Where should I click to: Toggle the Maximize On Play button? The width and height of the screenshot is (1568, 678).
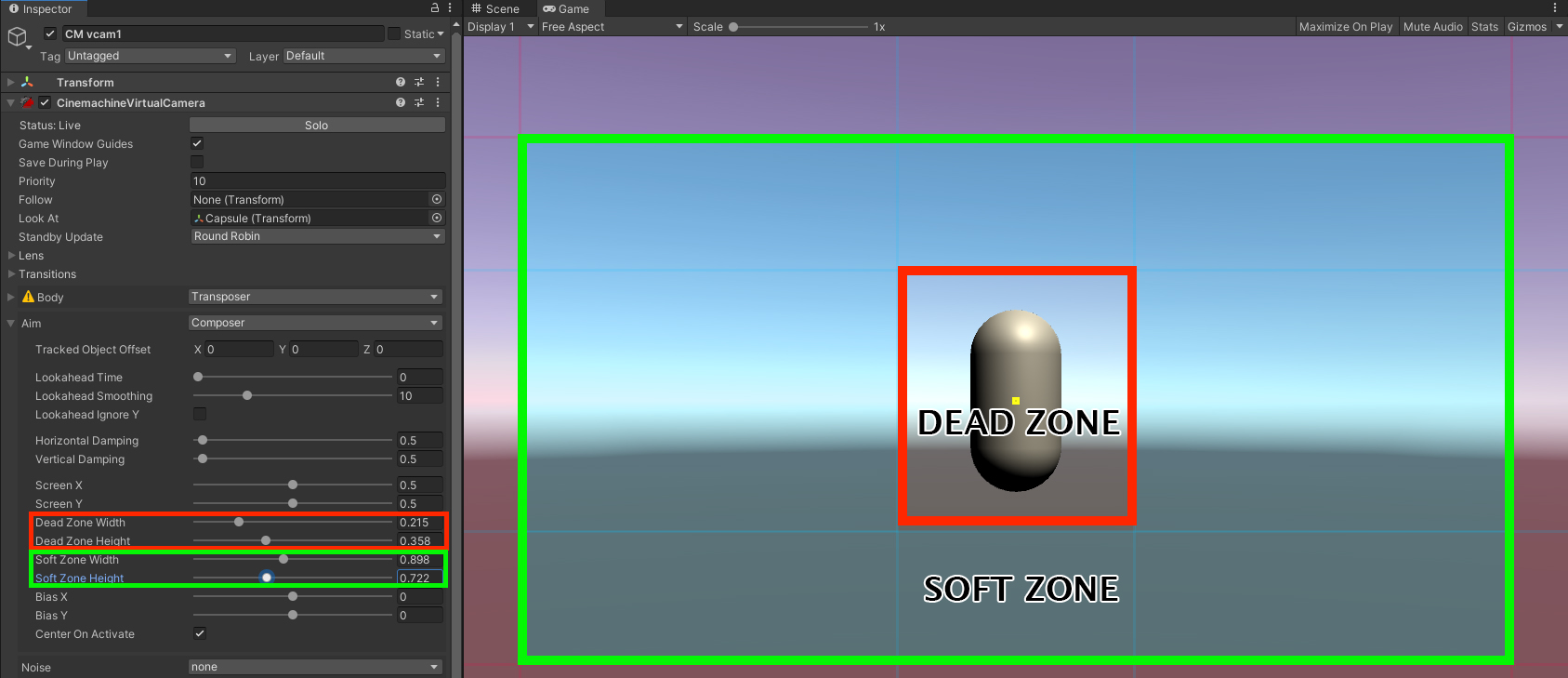click(x=1345, y=27)
